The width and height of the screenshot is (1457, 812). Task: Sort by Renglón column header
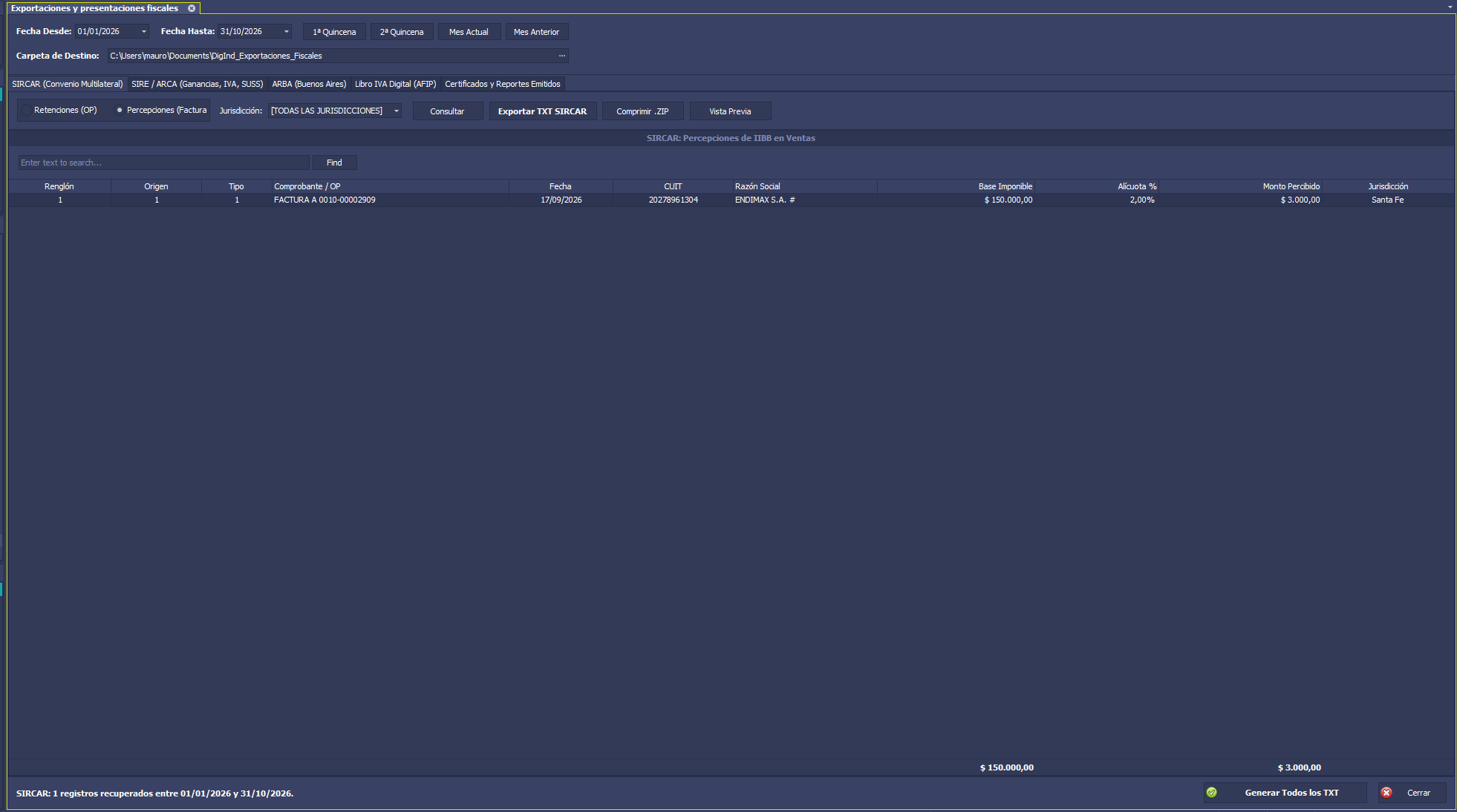59,186
